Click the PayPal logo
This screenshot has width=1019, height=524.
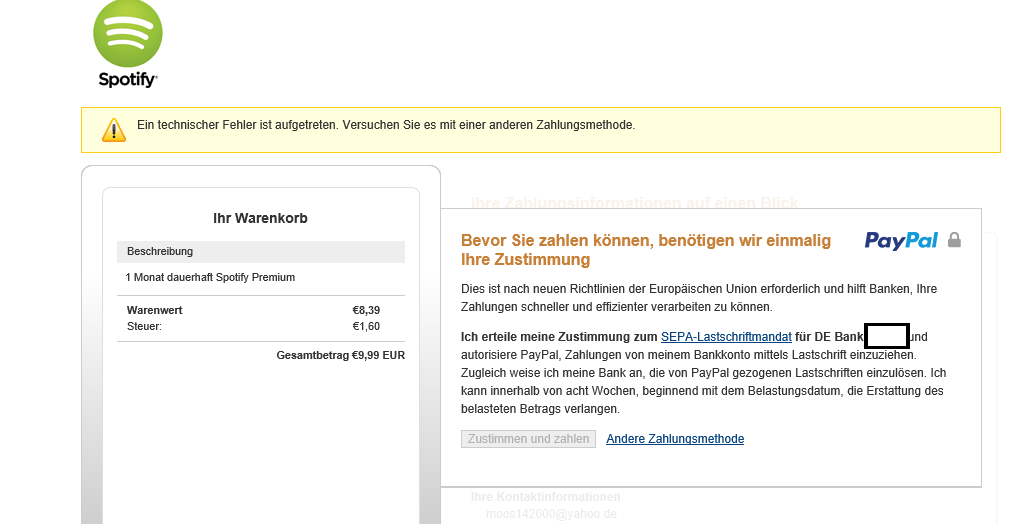(901, 241)
